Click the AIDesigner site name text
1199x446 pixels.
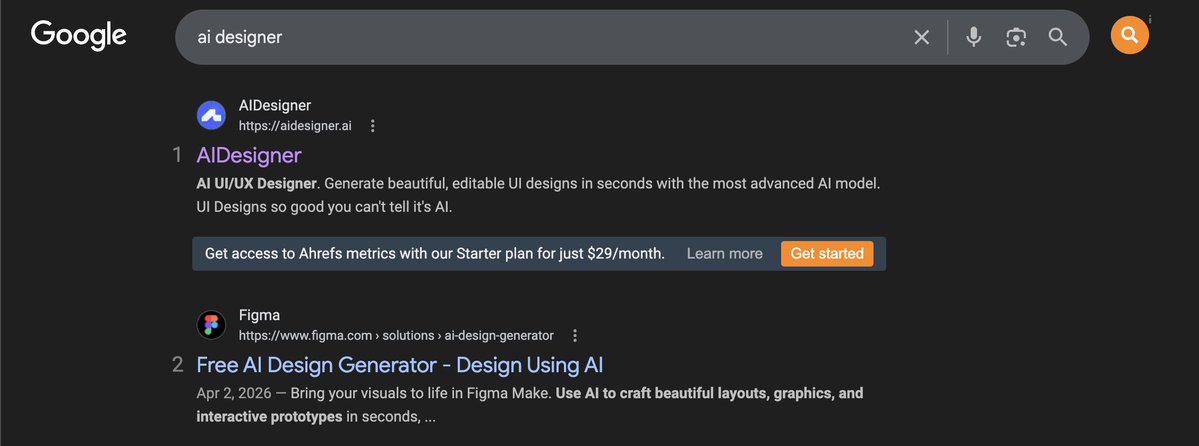pyautogui.click(x=275, y=106)
